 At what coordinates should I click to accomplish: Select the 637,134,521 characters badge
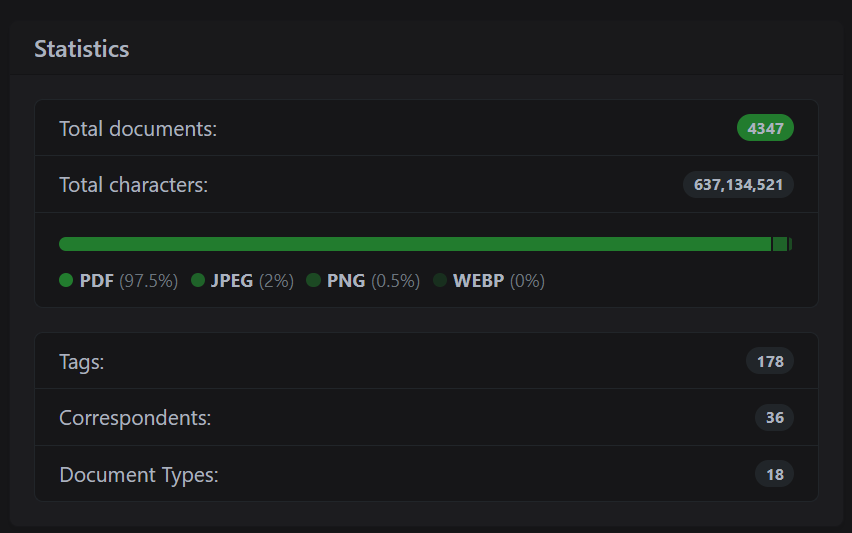click(738, 185)
